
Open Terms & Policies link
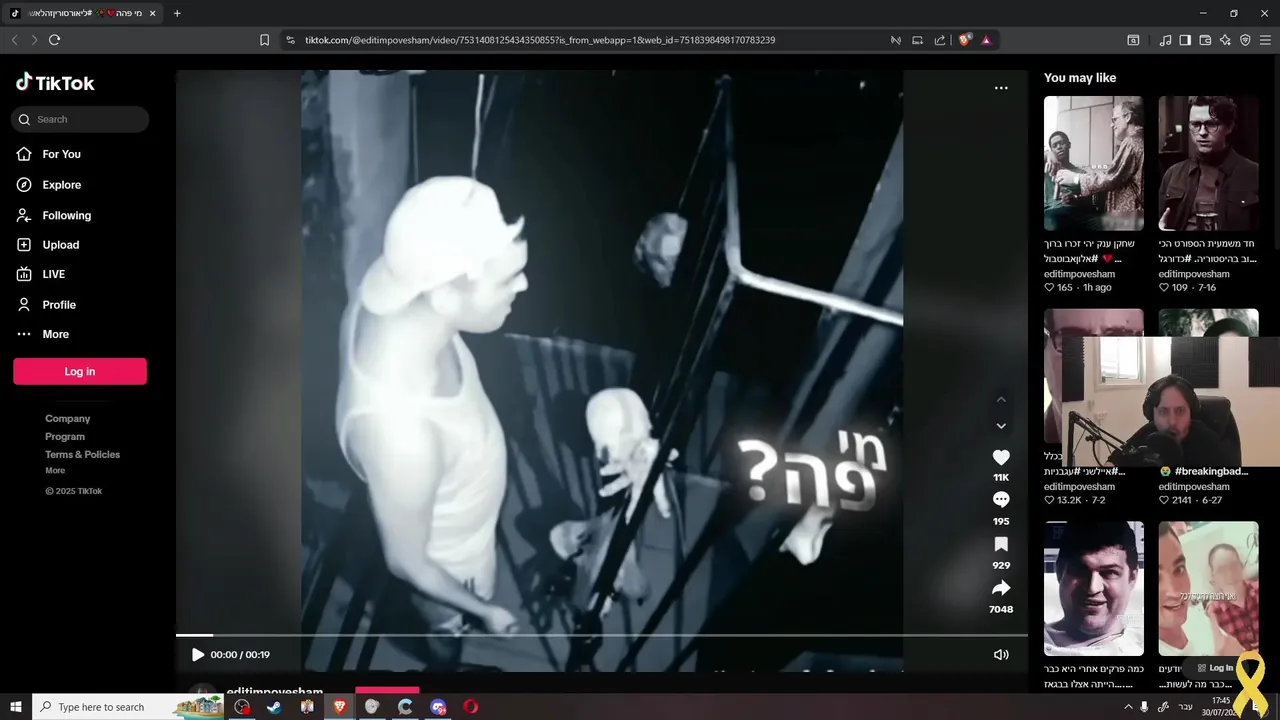tap(82, 455)
